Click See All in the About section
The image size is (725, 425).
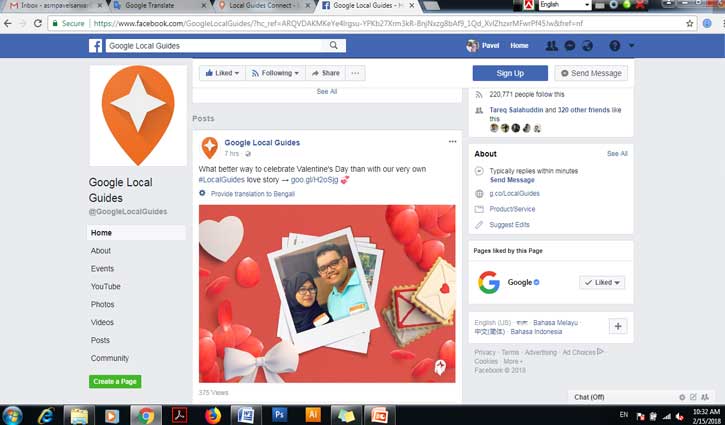click(x=617, y=154)
